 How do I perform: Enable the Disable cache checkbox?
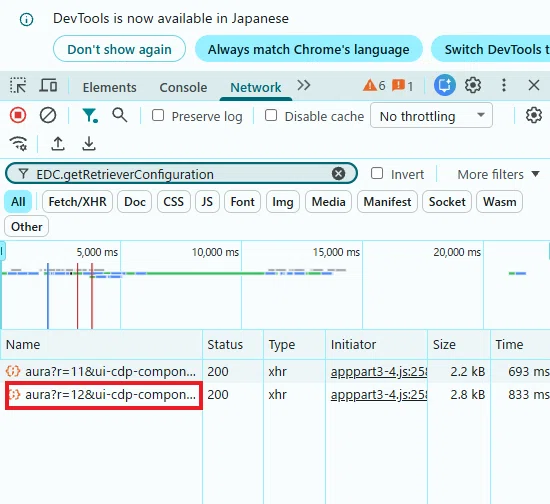[271, 115]
